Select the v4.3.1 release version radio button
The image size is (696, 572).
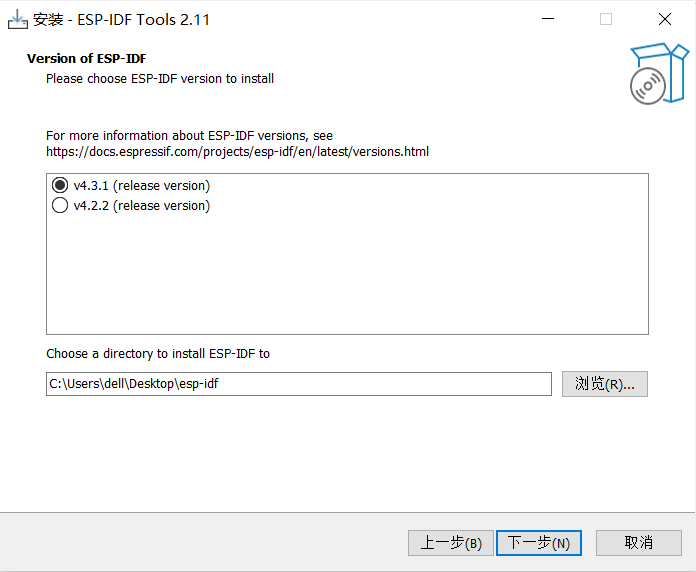click(60, 185)
